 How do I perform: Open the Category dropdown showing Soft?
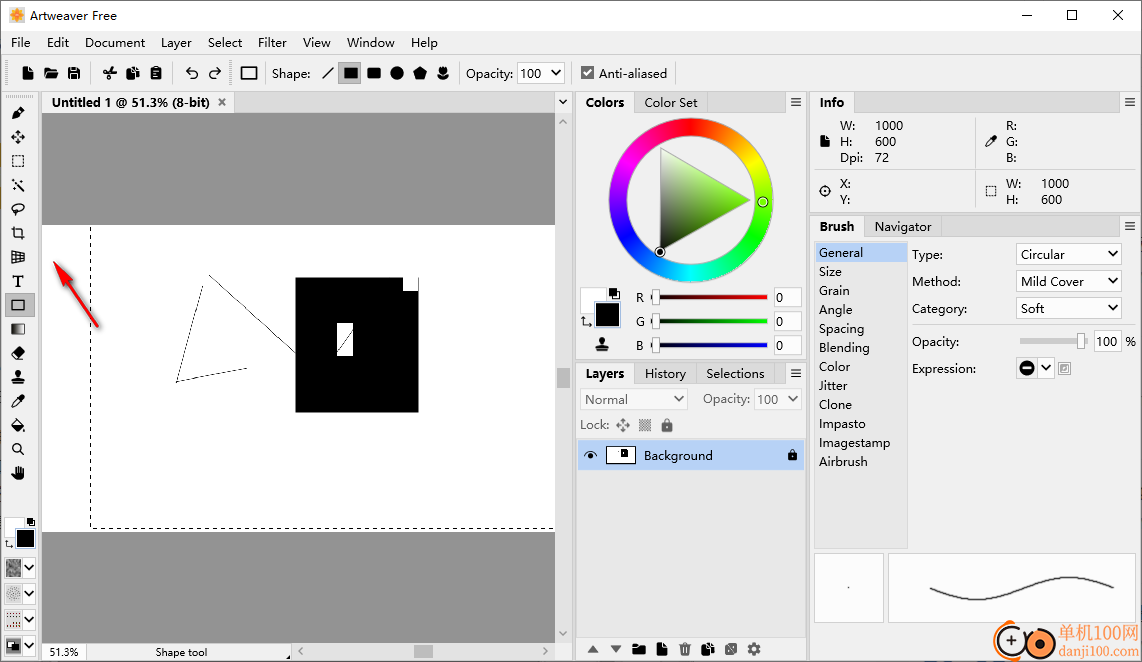pos(1068,308)
